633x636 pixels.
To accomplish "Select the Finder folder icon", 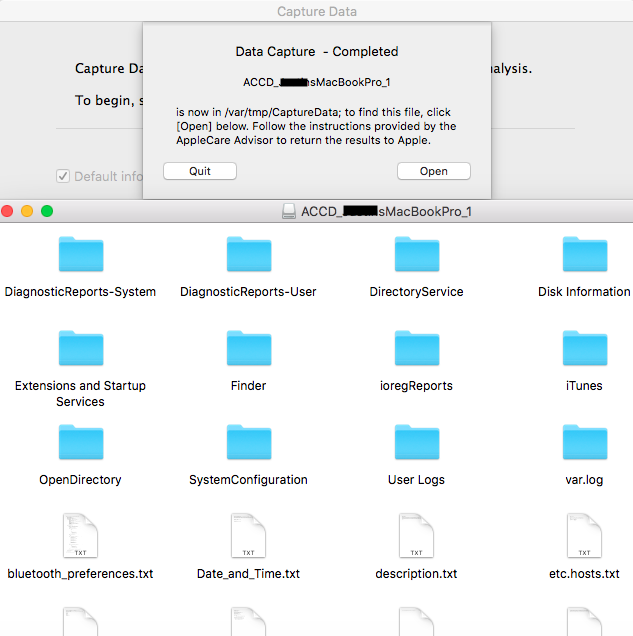I will coord(249,348).
